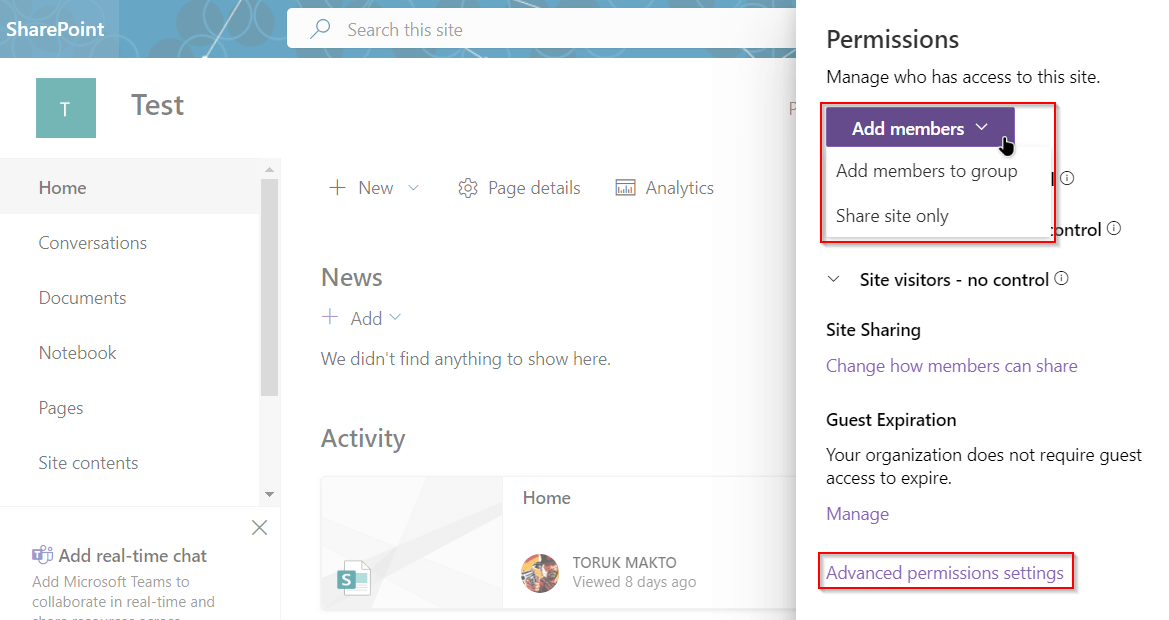The height and width of the screenshot is (620, 1169).
Task: Navigate to Site contents
Action: pyautogui.click(x=88, y=462)
